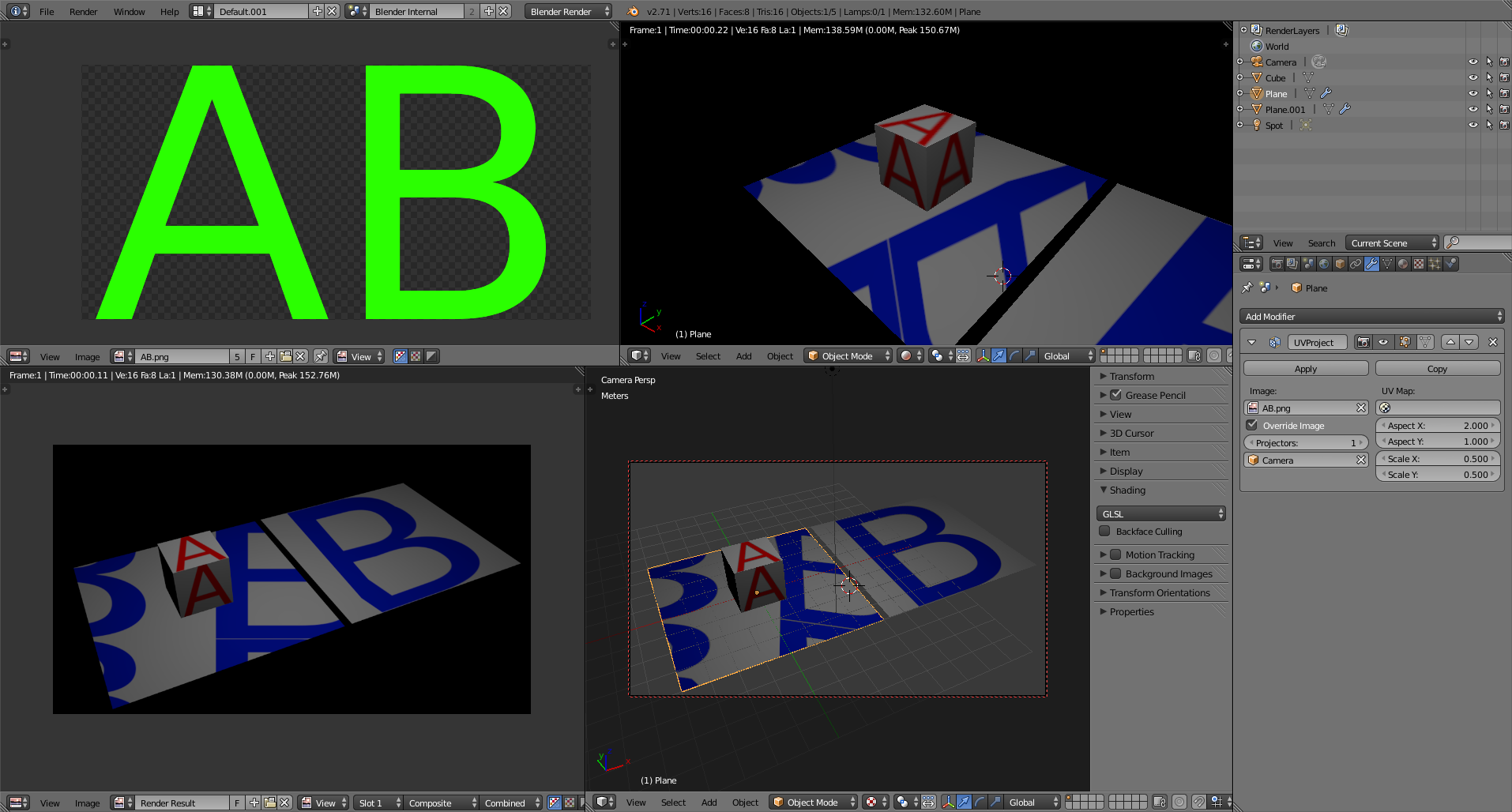This screenshot has height=812, width=1512.
Task: Expand the Cube tree item in outliner
Action: [x=1239, y=77]
